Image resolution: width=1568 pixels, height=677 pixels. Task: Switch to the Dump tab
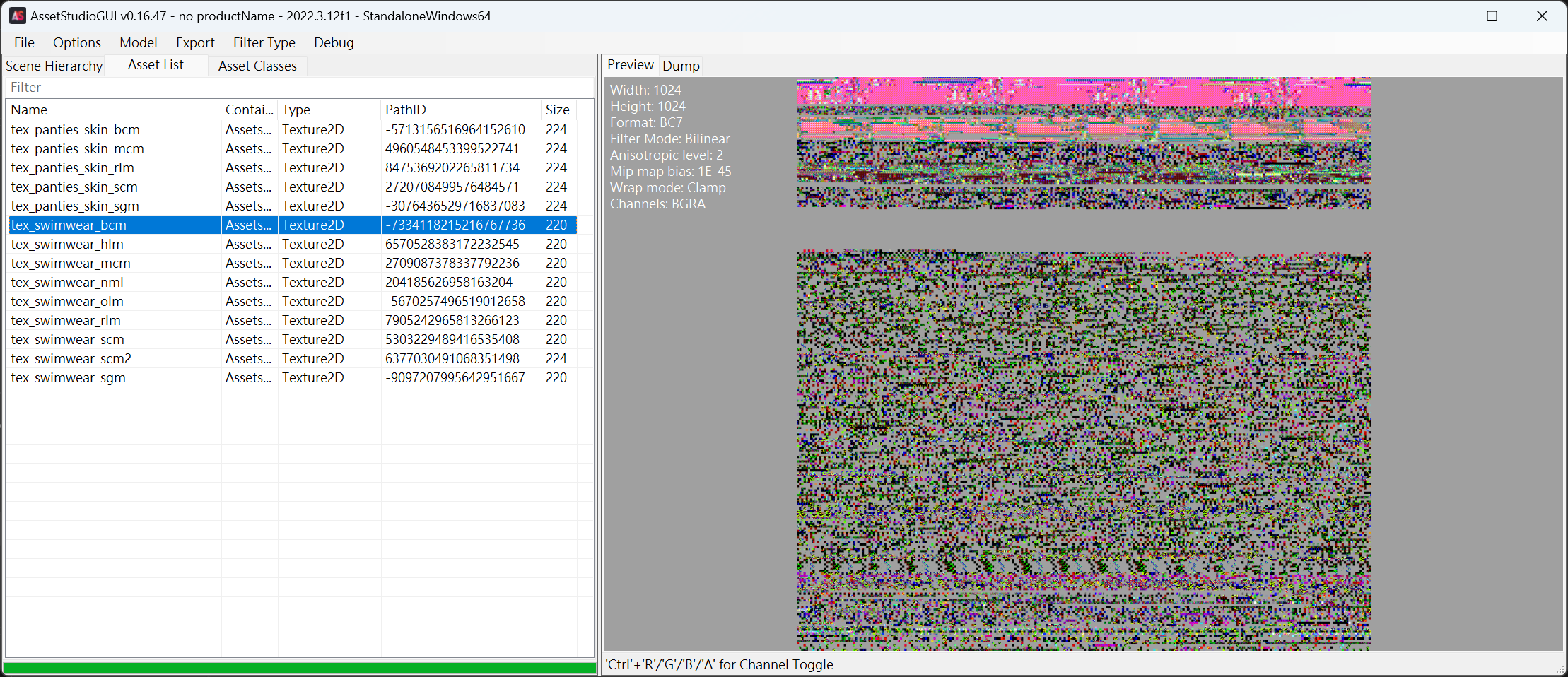pyautogui.click(x=681, y=66)
